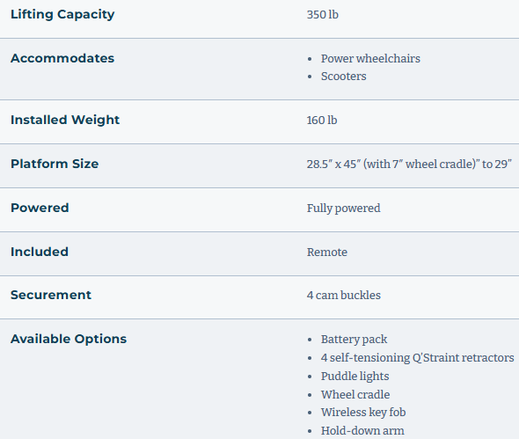Screen dimensions: 519x439
Task: Select the Accommodates row heading
Action: [62, 58]
